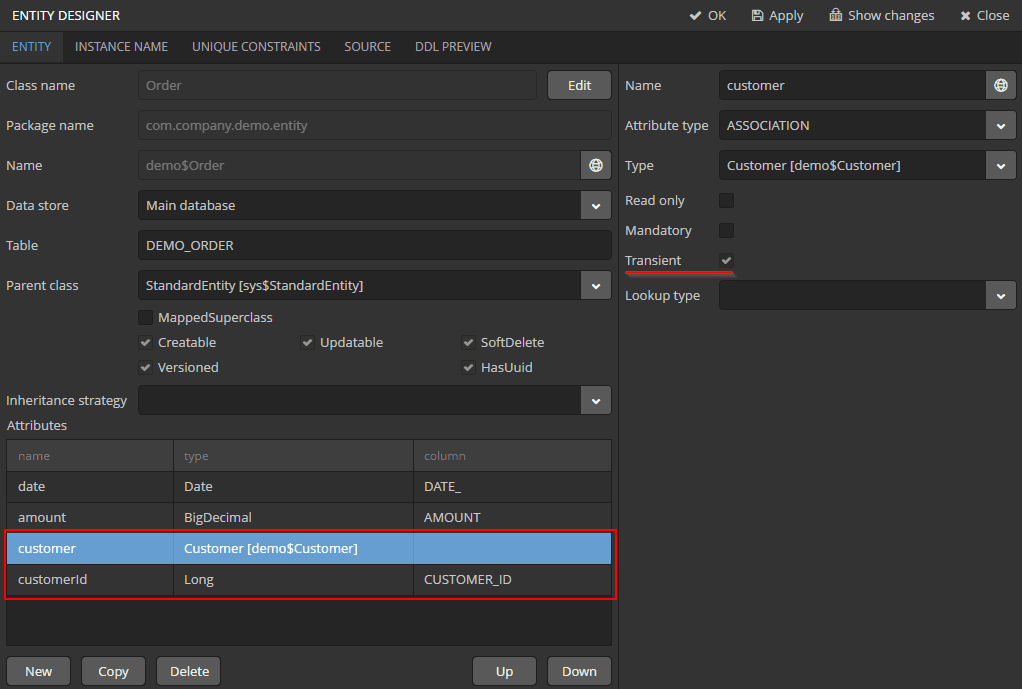
Task: Click the OK checkmark in header
Action: 707,15
